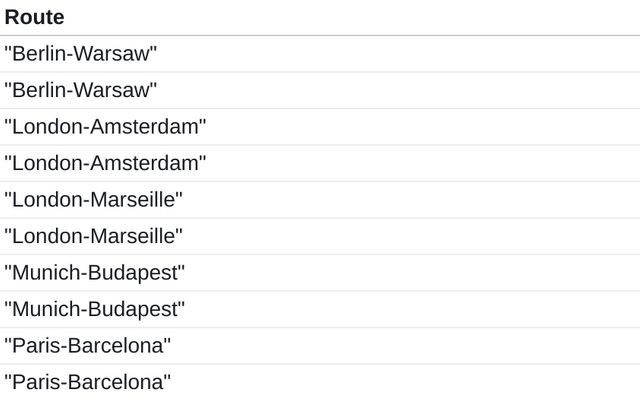Select the last "Paris-Barcelona" row
This screenshot has width=640, height=400.
88,382
